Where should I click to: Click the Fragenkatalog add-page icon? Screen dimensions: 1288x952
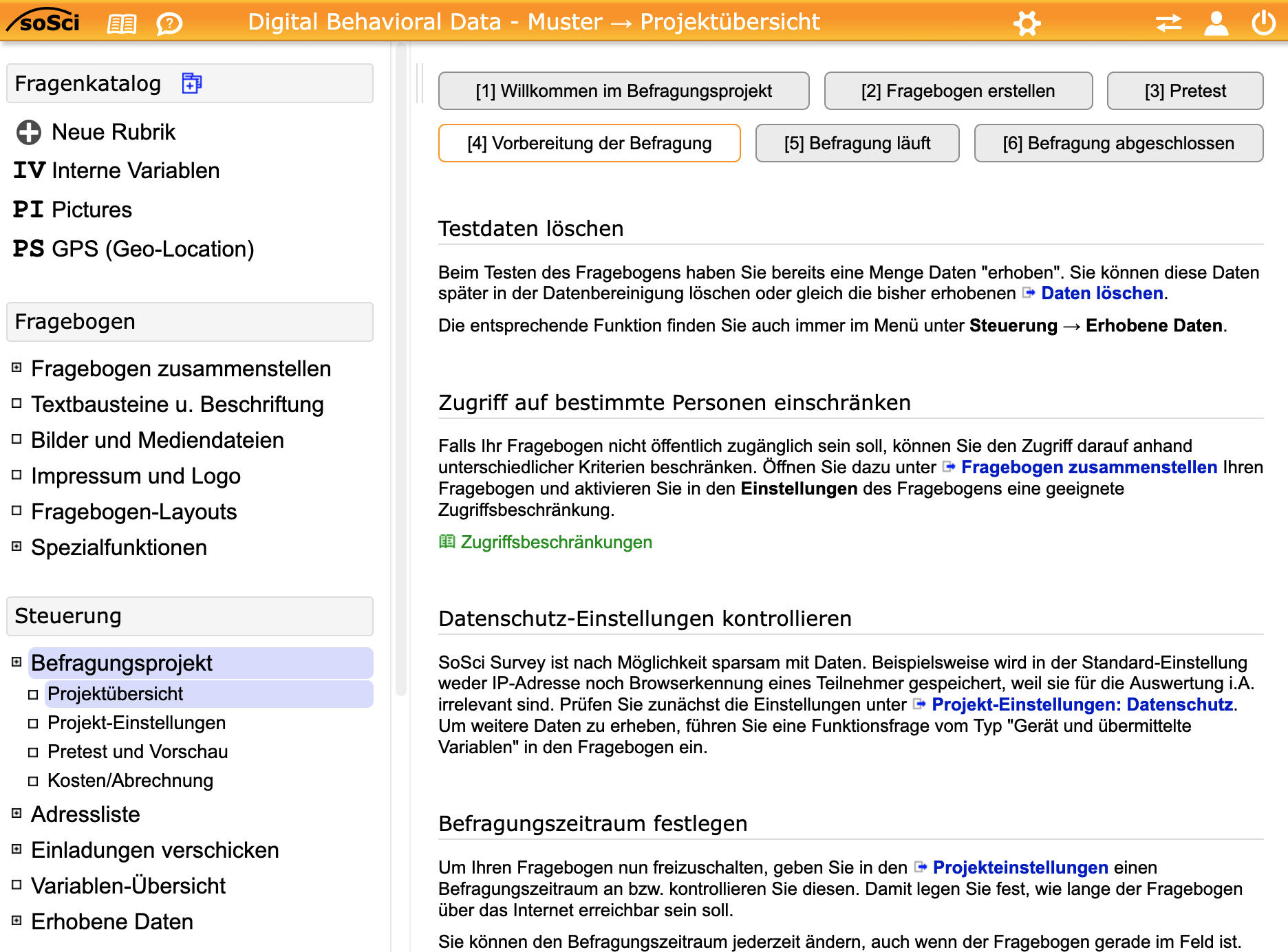click(191, 83)
